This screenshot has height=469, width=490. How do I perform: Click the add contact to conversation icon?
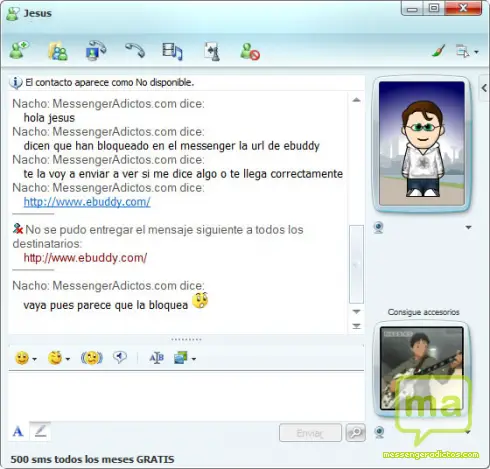tap(19, 51)
